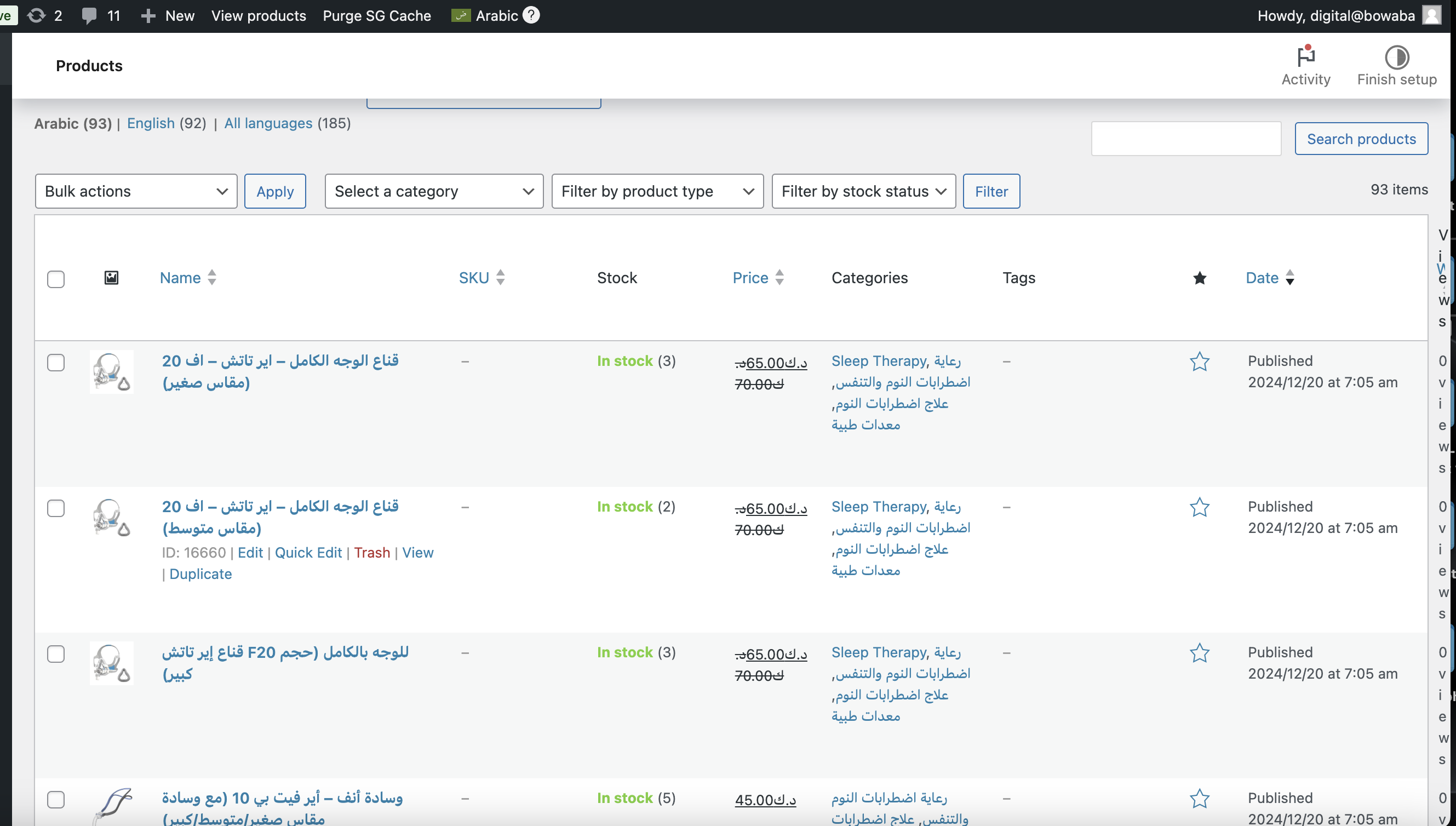Click the Featured star column header
The width and height of the screenshot is (1456, 826).
(x=1200, y=278)
